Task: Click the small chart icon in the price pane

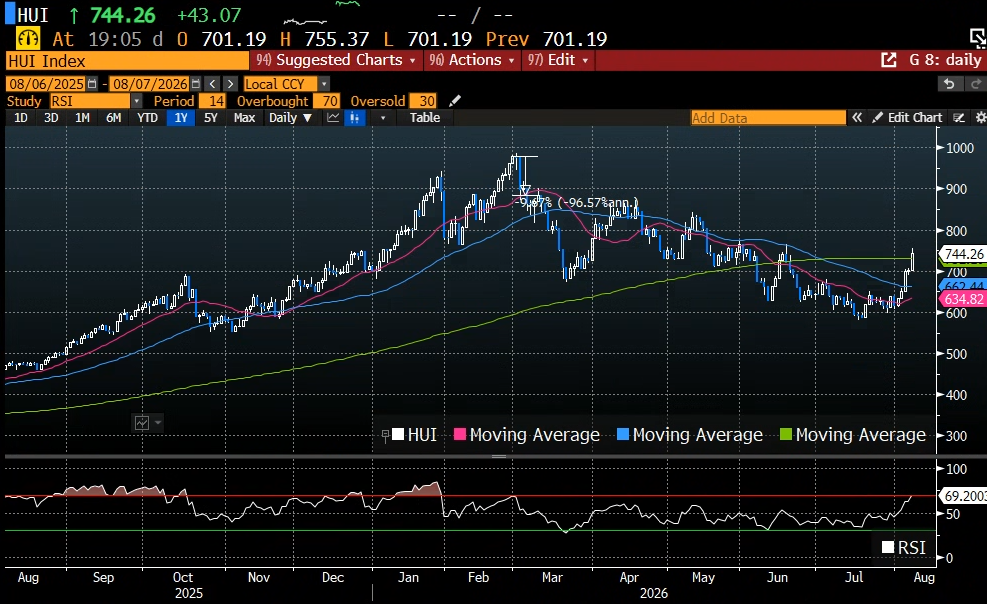Action: 142,423
